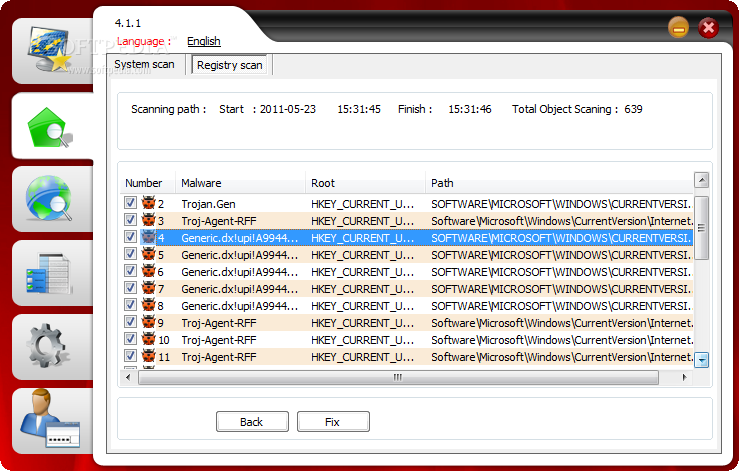Minimize the window with the orange button
This screenshot has height=471, width=739.
pyautogui.click(x=678, y=28)
